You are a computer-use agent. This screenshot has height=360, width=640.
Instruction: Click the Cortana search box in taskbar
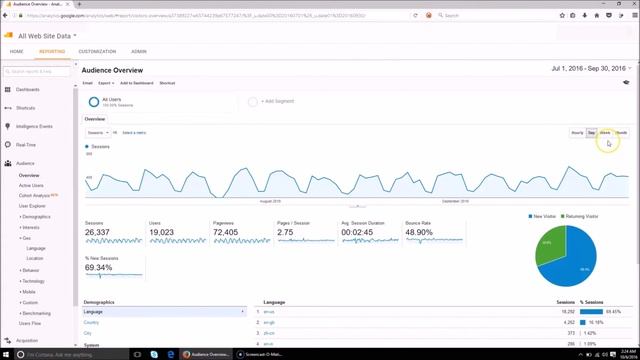[x=72, y=354]
